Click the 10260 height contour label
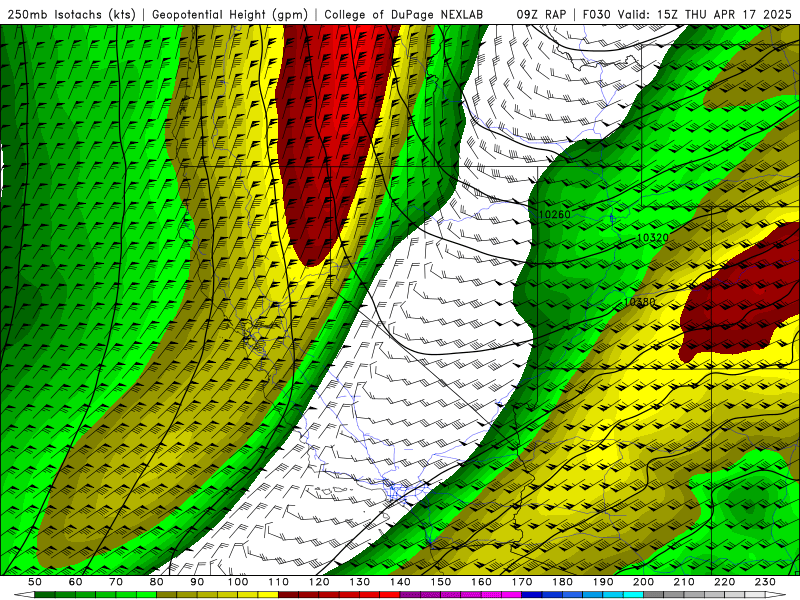 click(x=555, y=214)
